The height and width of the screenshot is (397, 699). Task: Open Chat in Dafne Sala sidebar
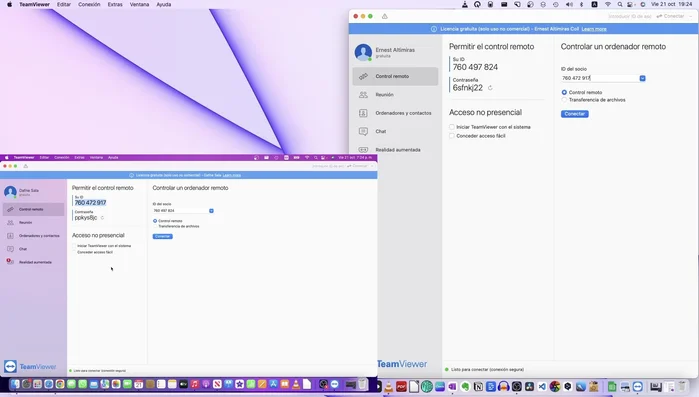33,249
